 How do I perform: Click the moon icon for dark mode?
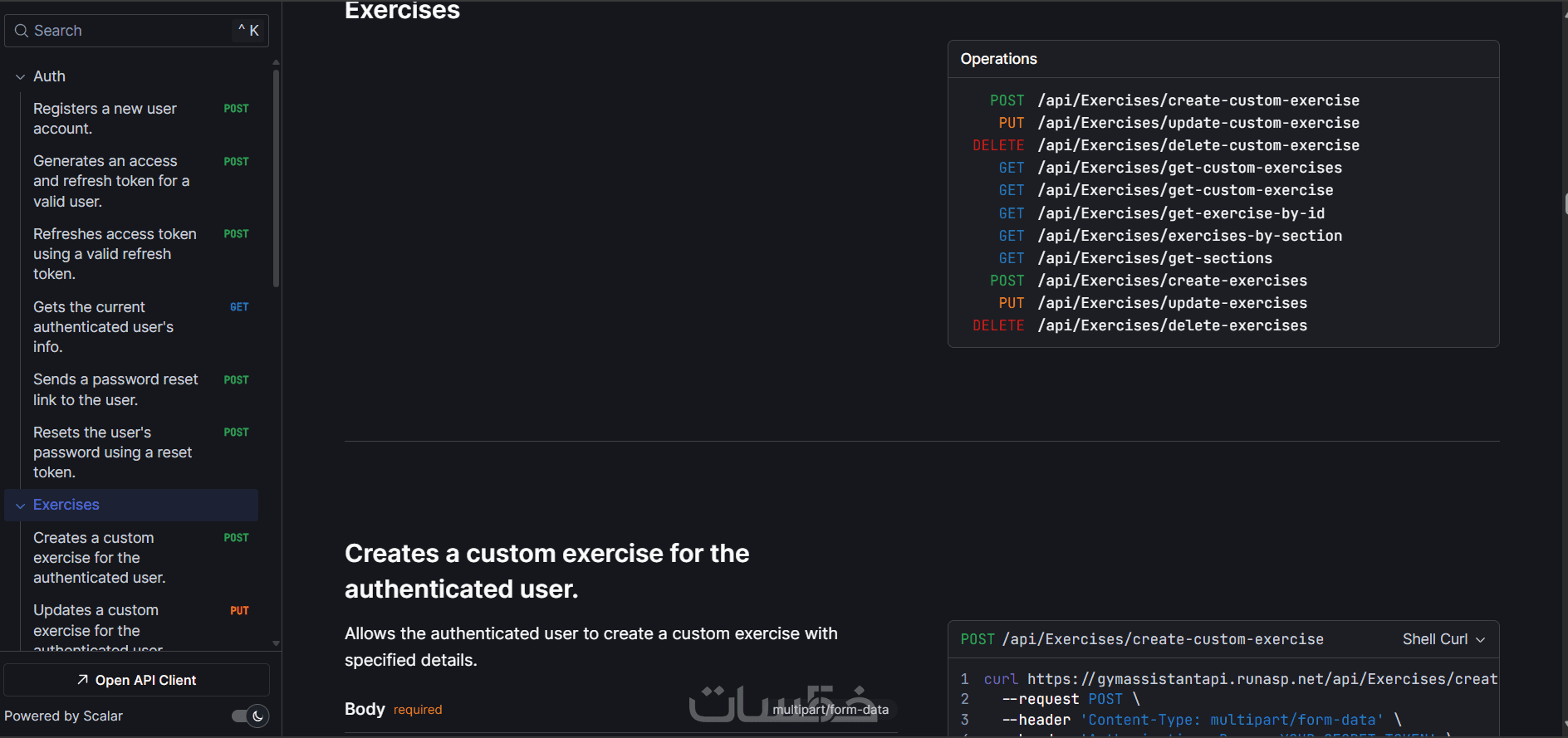point(257,716)
